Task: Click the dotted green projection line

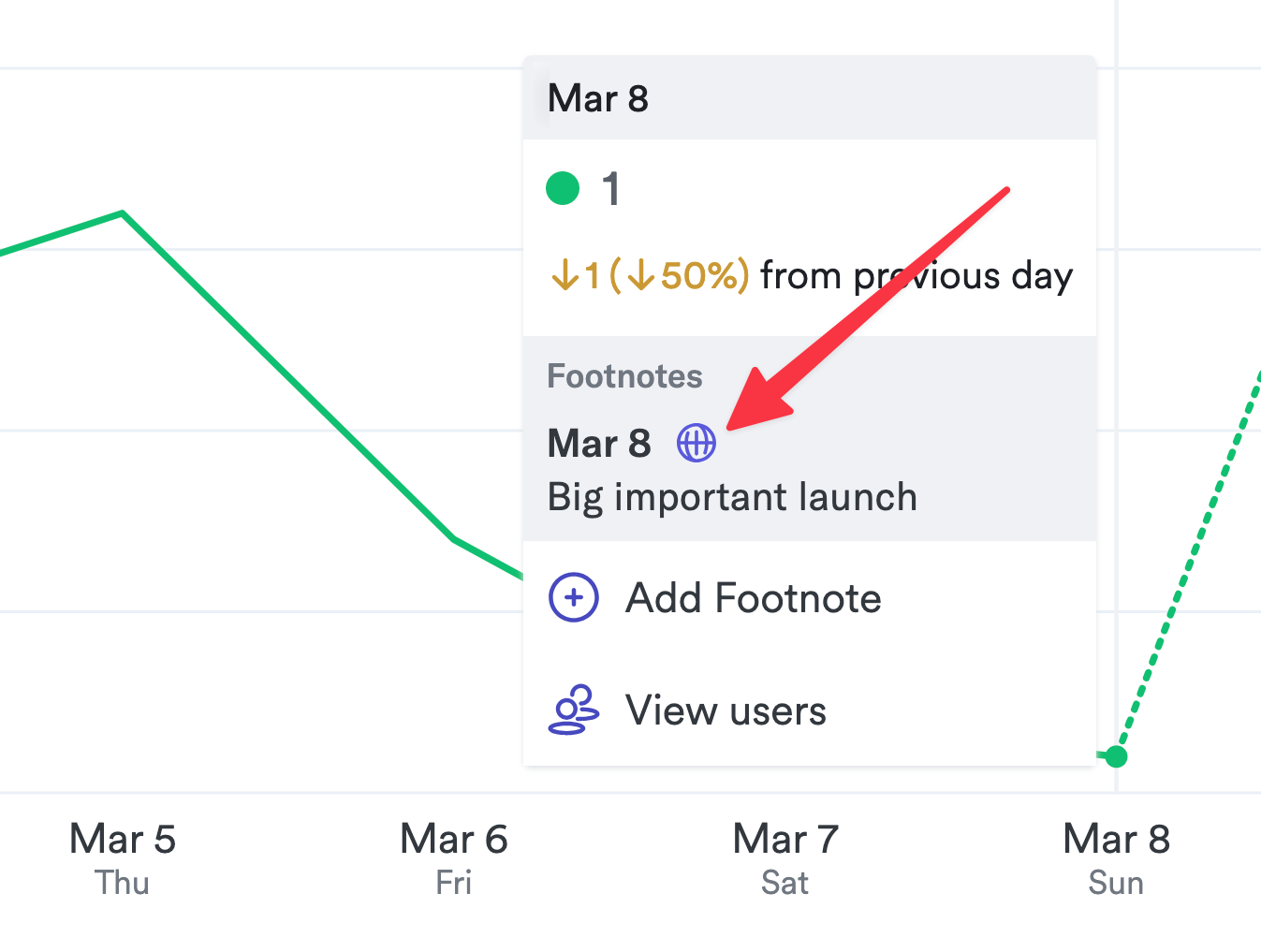Action: (1189, 564)
